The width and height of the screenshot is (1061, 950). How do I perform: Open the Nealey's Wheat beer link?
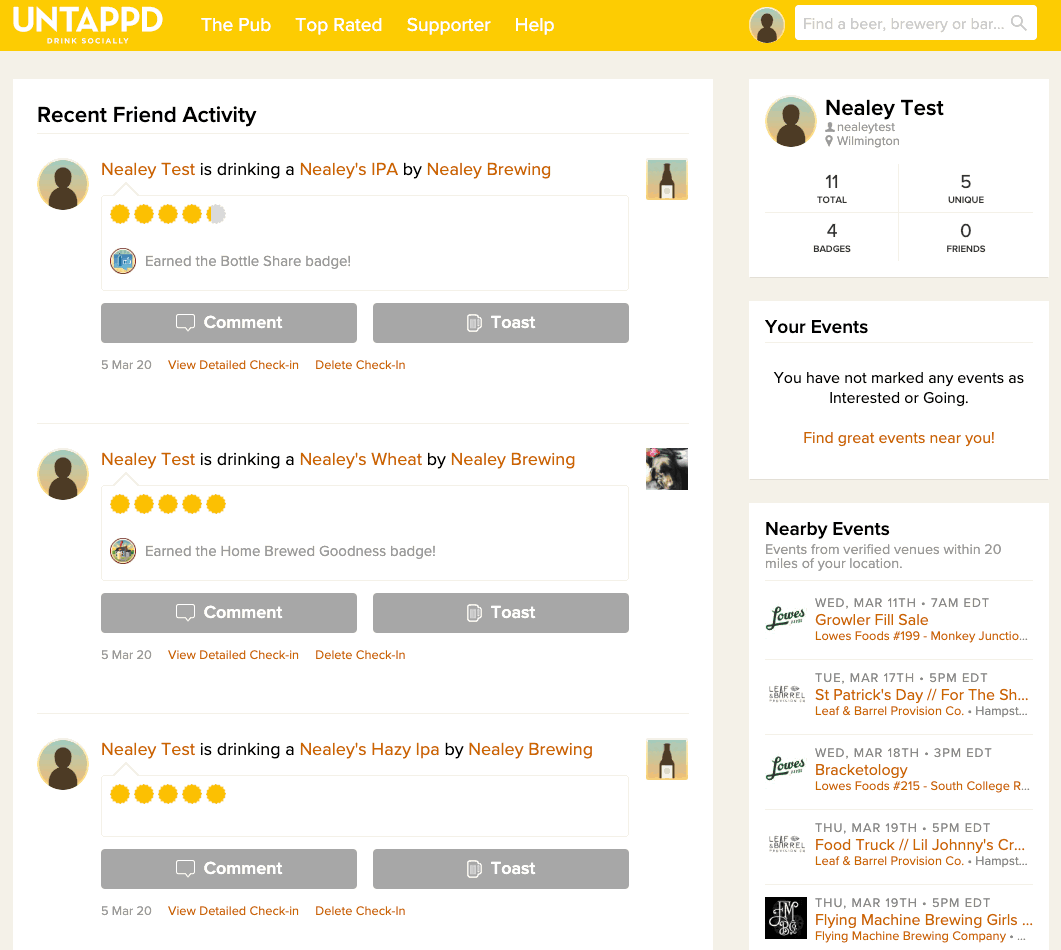click(361, 459)
